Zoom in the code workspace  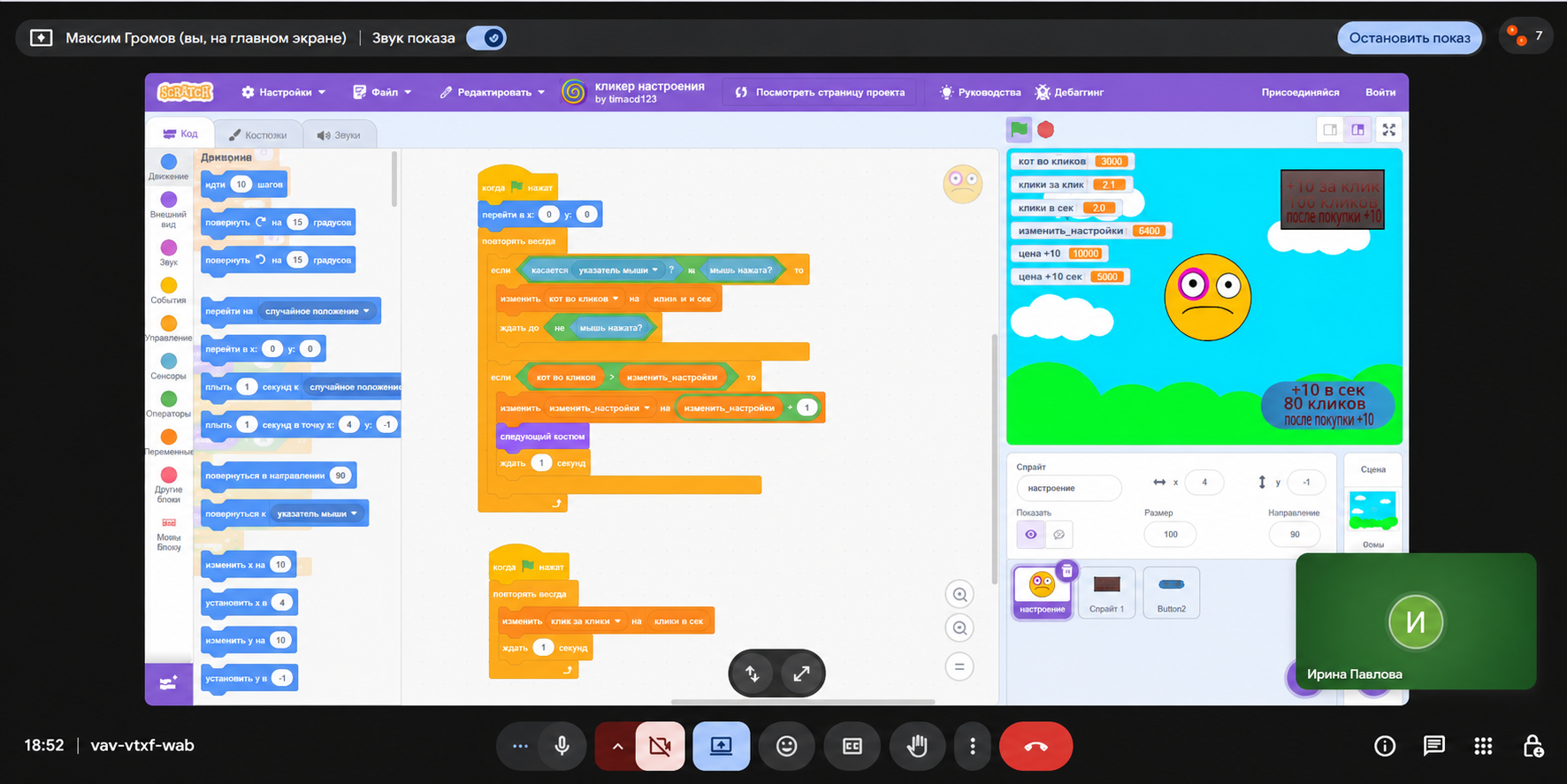[x=959, y=594]
